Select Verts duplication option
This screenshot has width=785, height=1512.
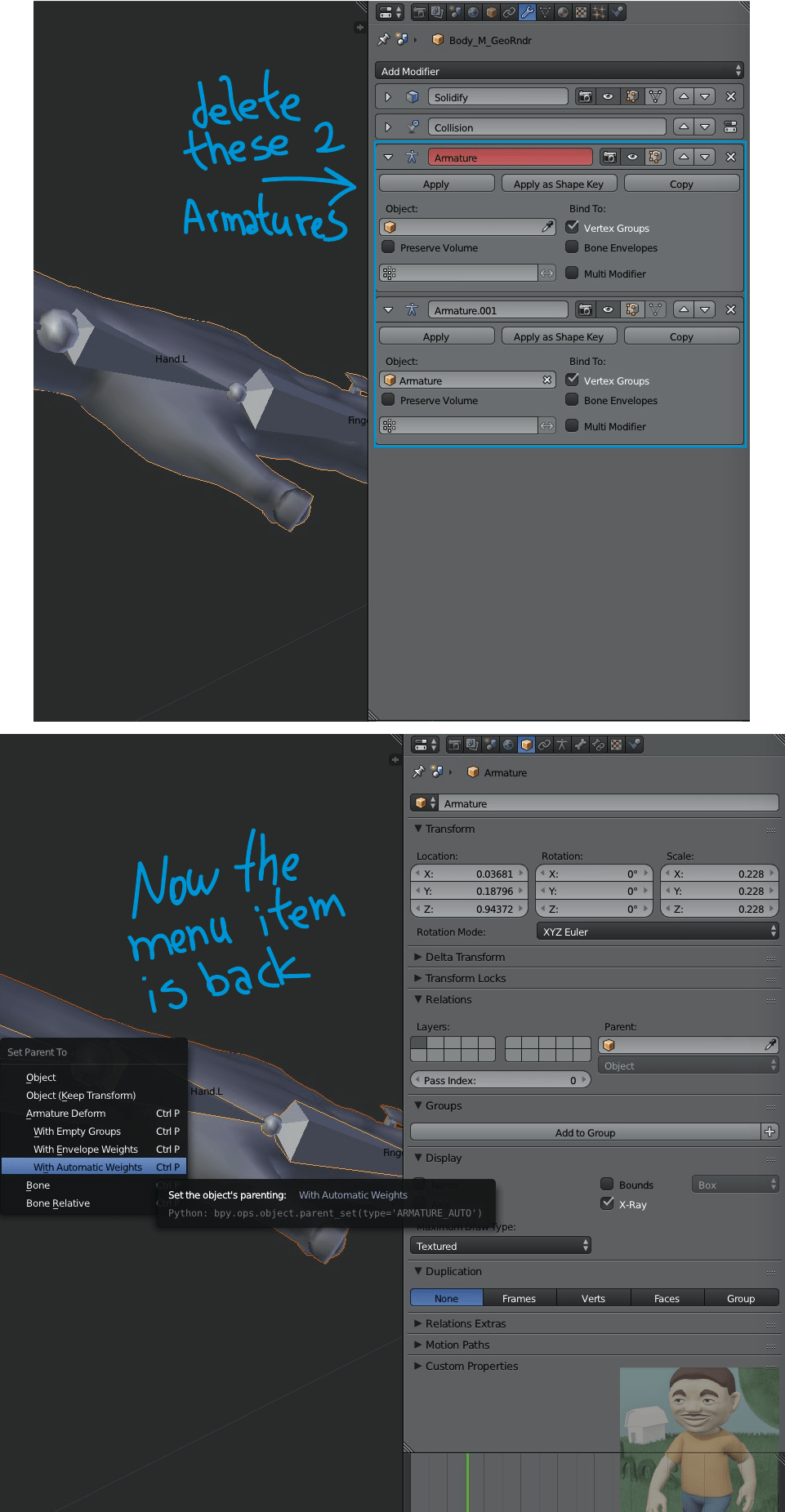pyautogui.click(x=593, y=1298)
